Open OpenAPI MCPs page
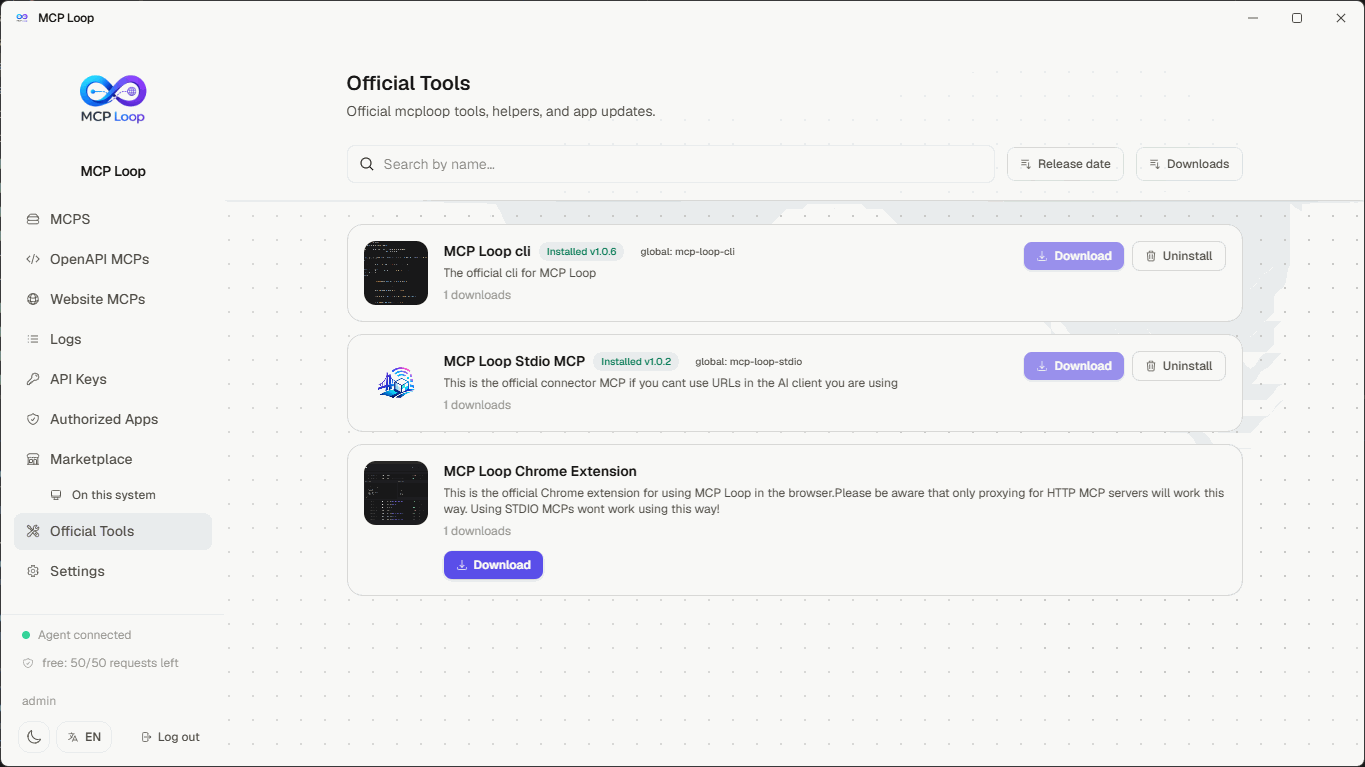Image resolution: width=1365 pixels, height=767 pixels. 113,259
